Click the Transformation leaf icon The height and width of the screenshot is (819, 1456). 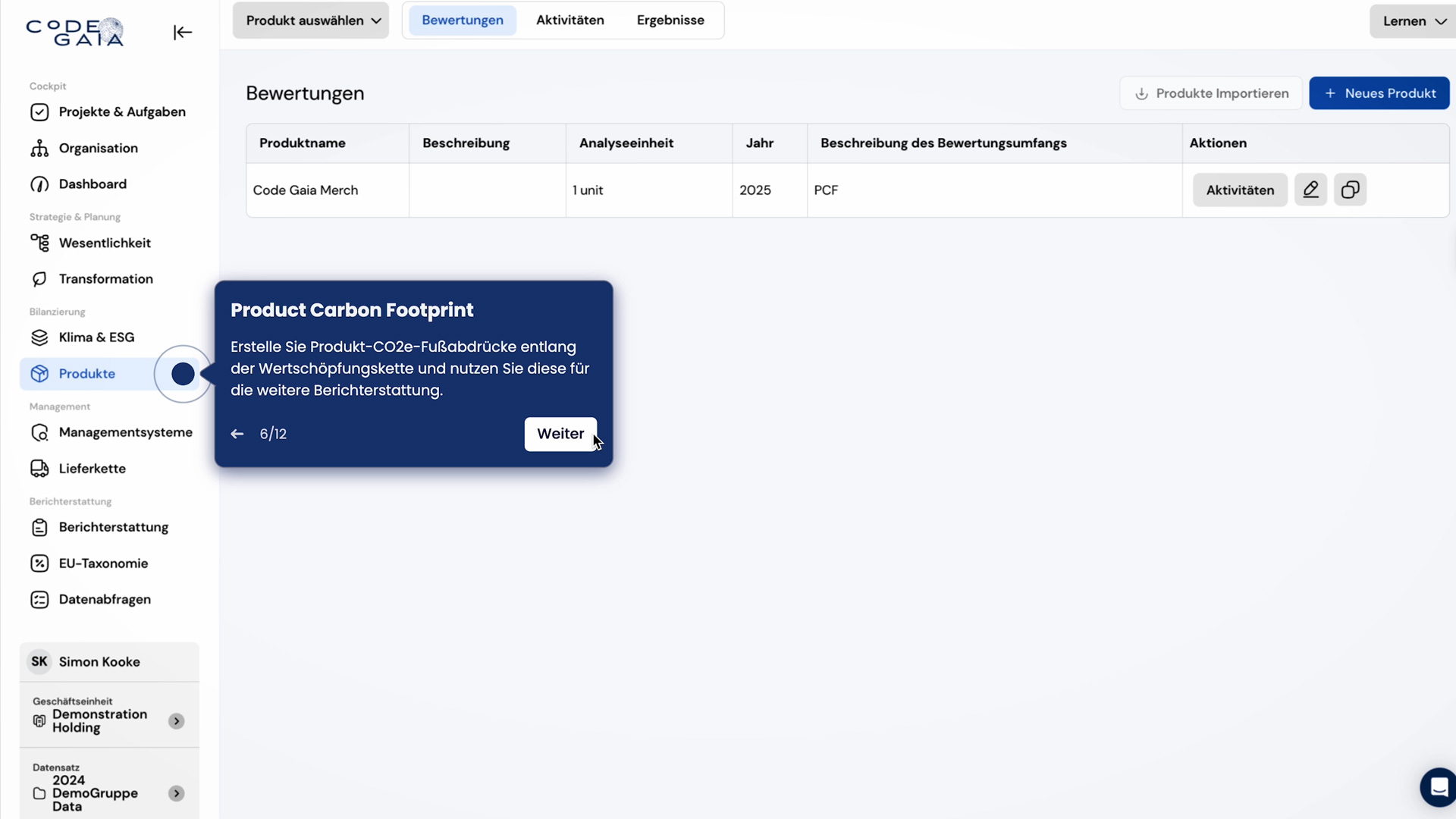pyautogui.click(x=39, y=279)
